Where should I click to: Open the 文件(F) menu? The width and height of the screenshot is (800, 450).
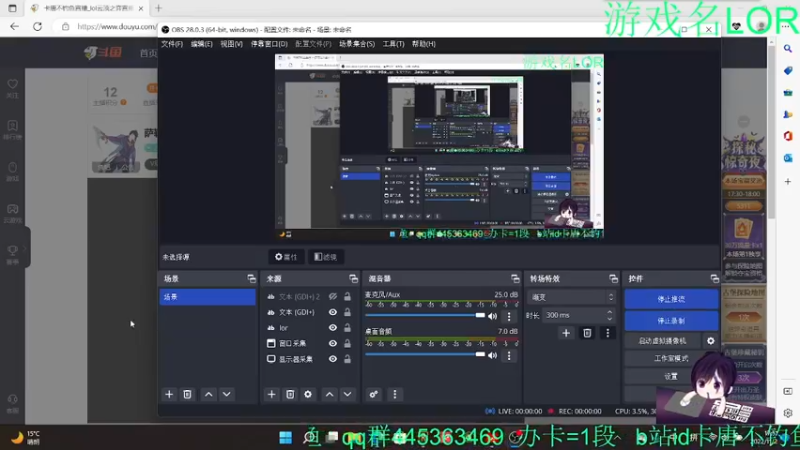pyautogui.click(x=172, y=44)
